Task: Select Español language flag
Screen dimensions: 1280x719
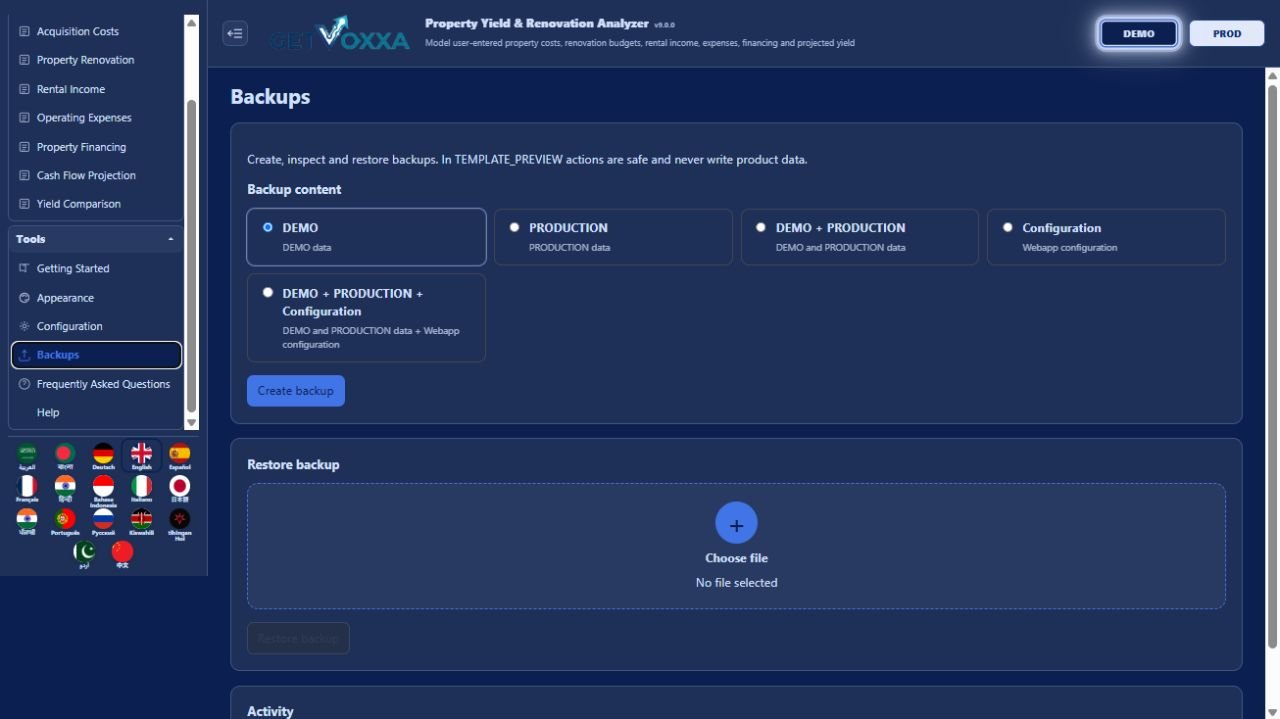Action: [179, 456]
